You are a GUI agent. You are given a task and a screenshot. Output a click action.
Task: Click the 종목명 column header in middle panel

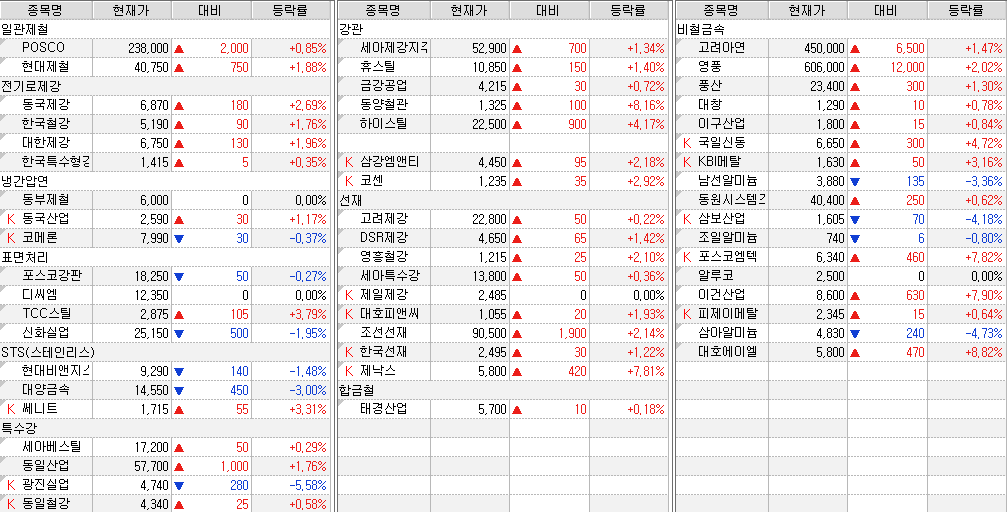click(x=383, y=10)
